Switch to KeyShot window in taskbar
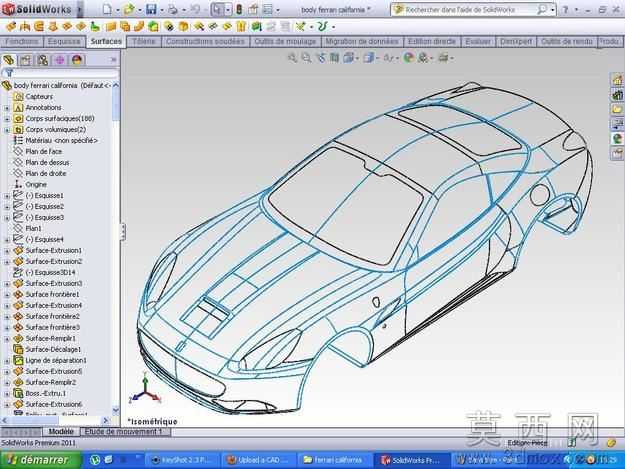 pos(181,460)
